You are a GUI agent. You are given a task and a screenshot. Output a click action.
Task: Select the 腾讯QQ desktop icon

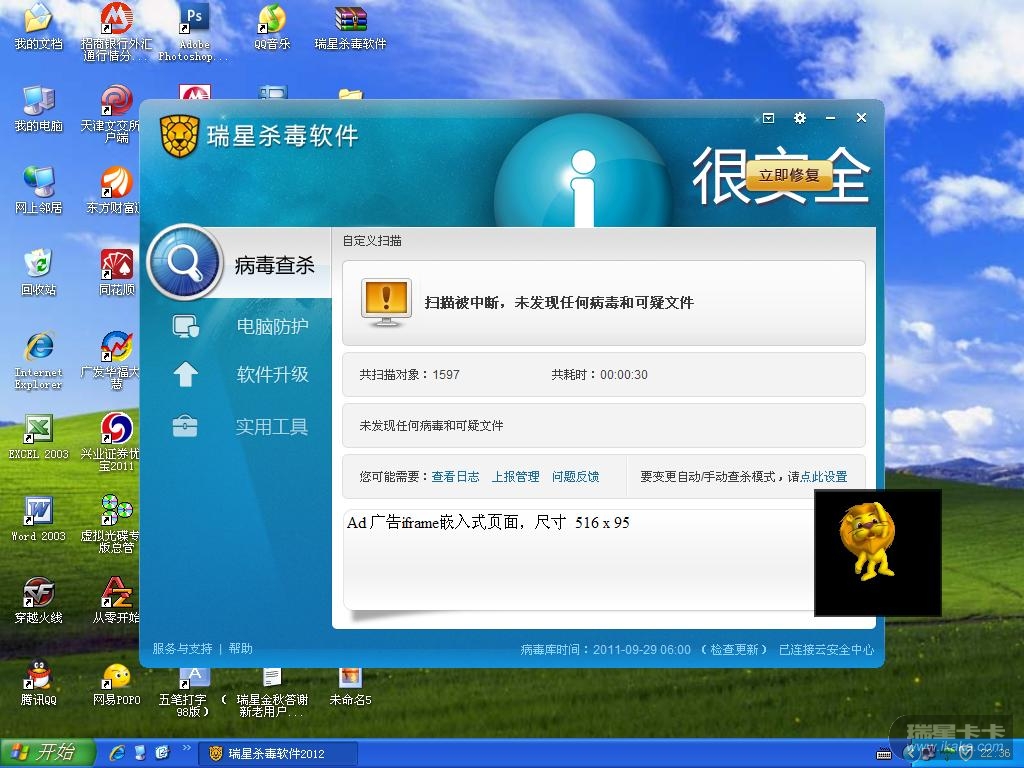(x=38, y=682)
